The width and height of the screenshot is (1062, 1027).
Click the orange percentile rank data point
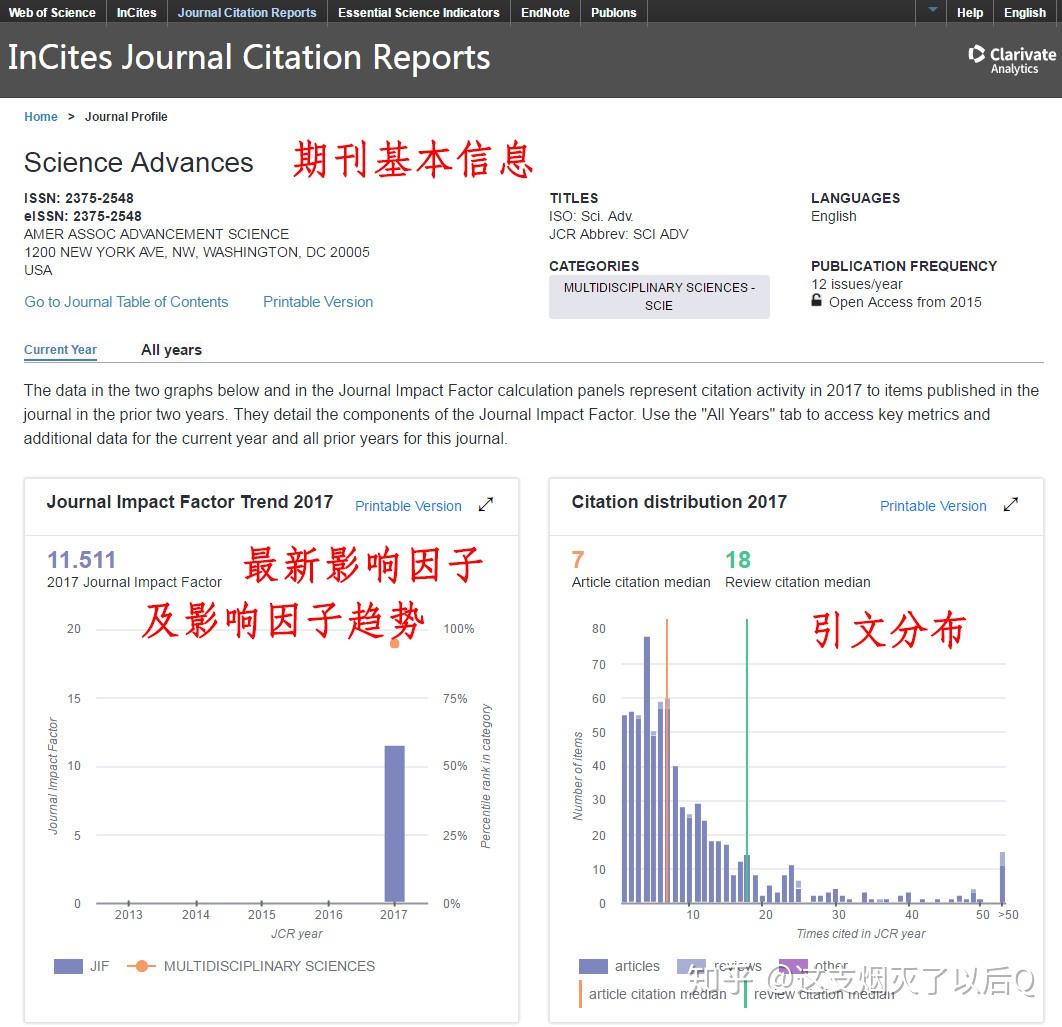coord(394,644)
